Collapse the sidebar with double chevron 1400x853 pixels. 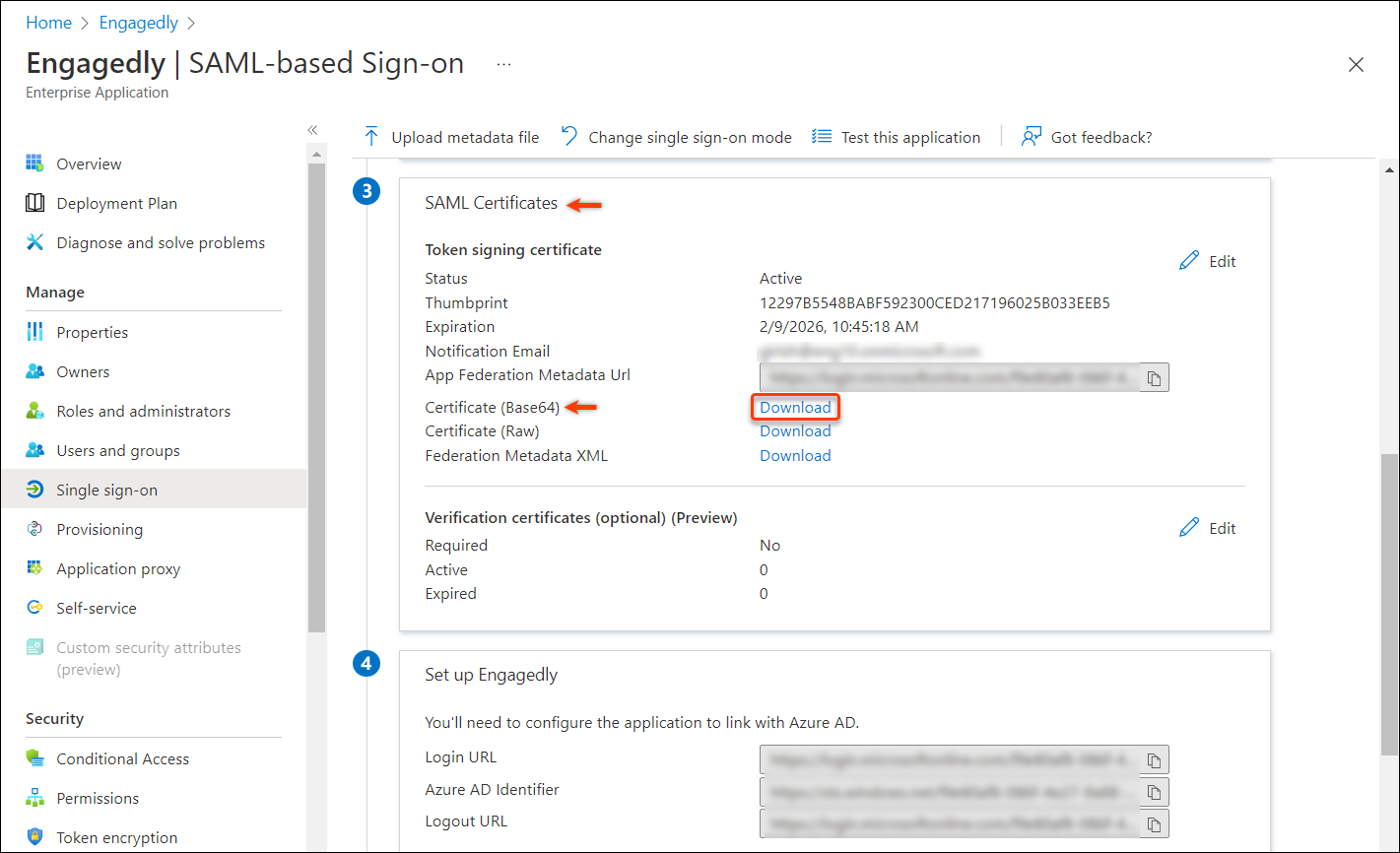(x=313, y=130)
